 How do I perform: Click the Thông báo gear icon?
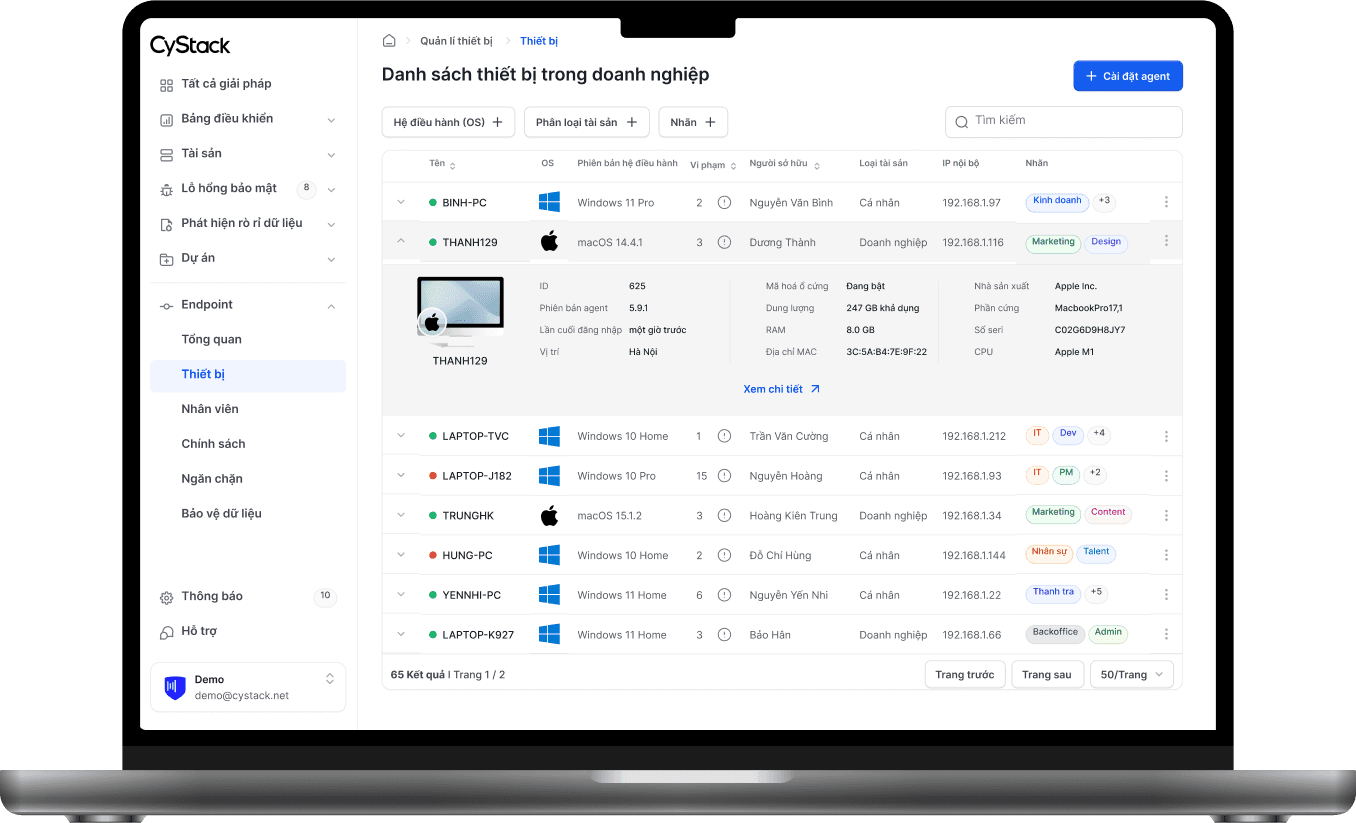click(166, 597)
